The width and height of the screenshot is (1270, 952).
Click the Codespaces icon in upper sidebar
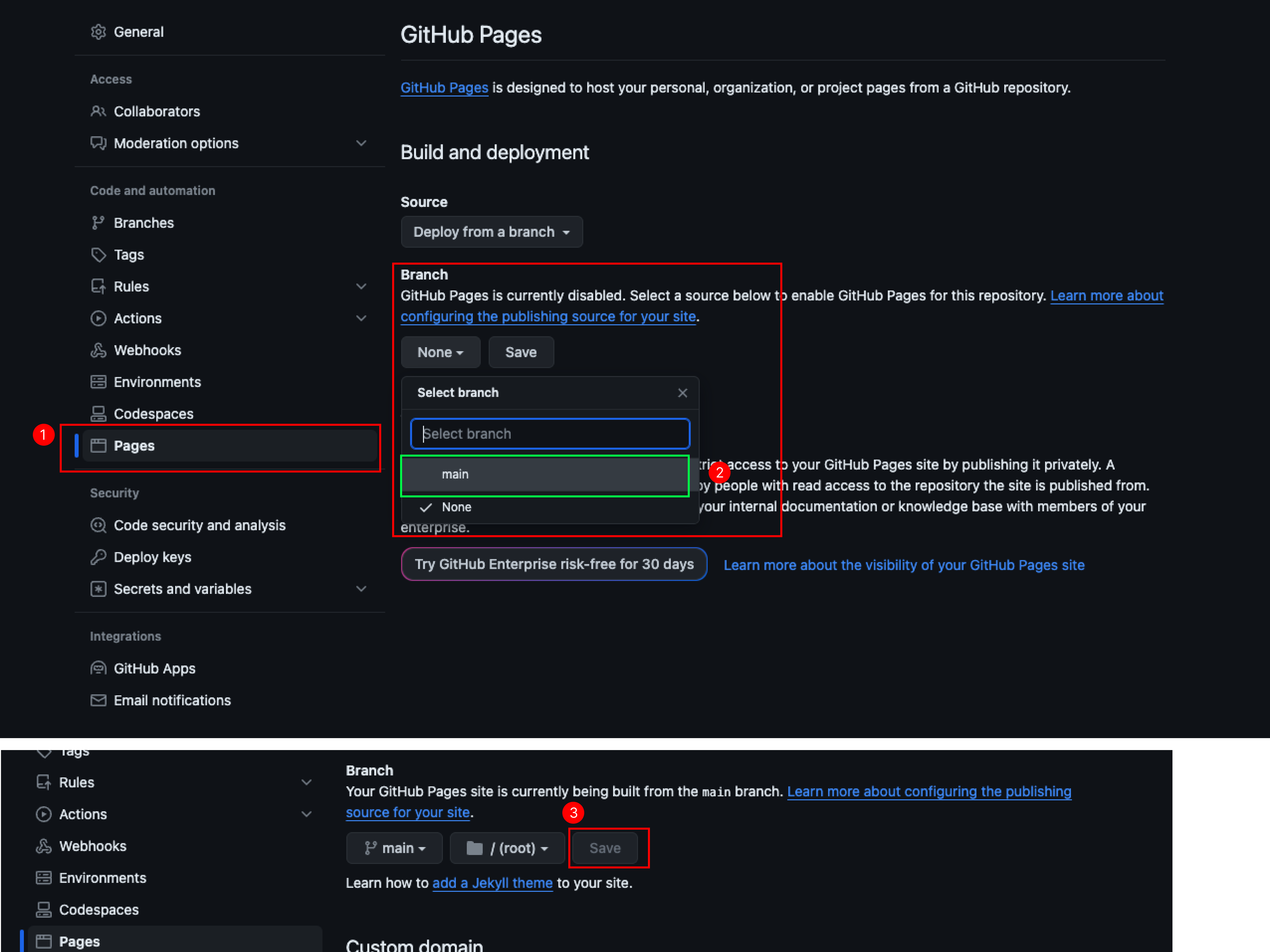click(98, 414)
